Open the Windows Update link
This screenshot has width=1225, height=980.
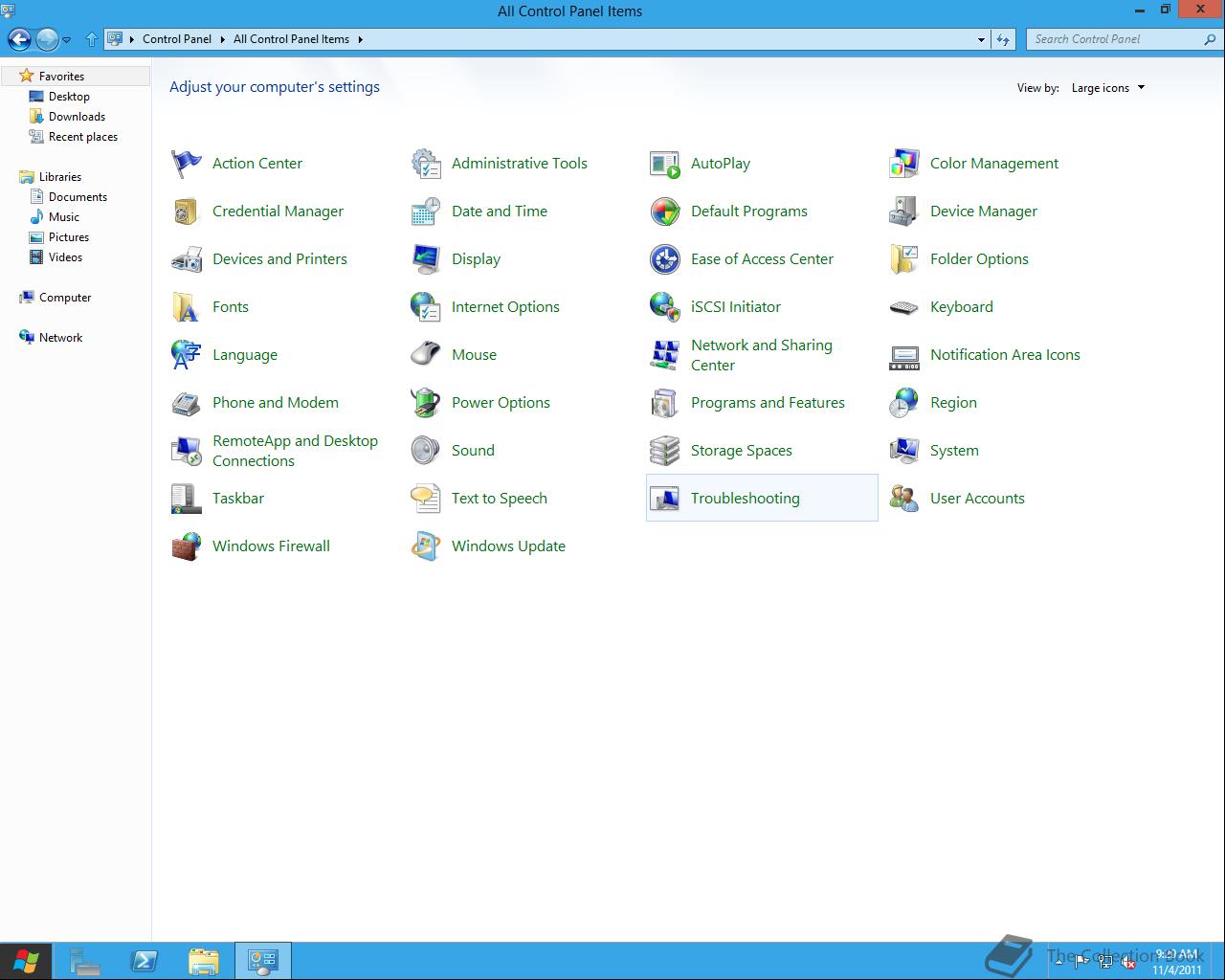pos(508,546)
